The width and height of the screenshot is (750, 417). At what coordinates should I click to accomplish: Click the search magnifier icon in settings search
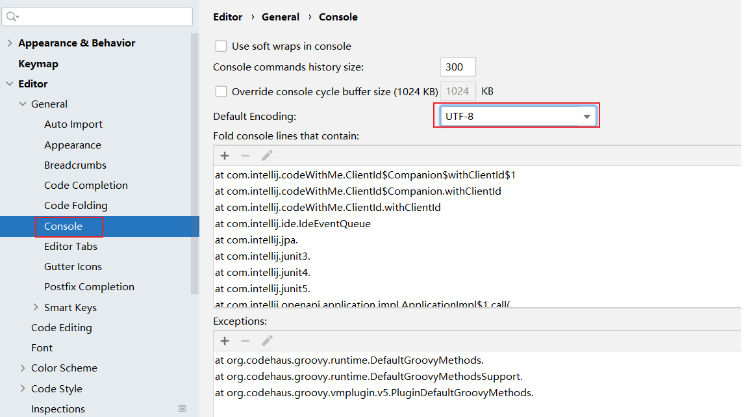13,16
